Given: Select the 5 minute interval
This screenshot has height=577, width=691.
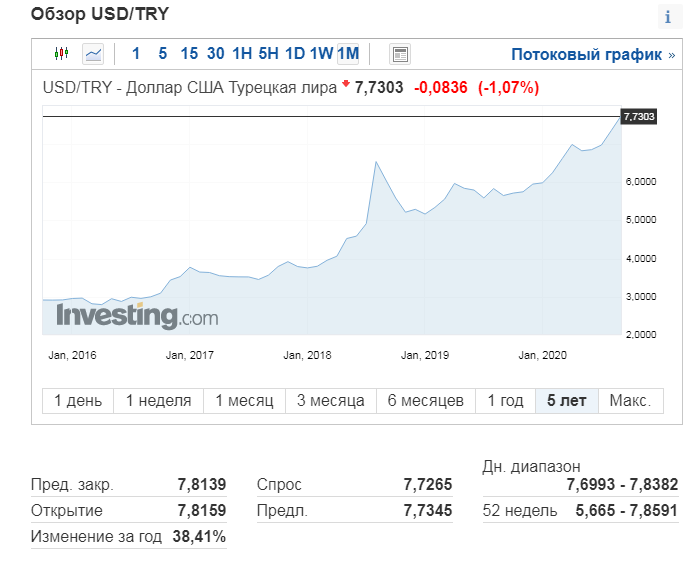Looking at the screenshot, I should tap(163, 54).
